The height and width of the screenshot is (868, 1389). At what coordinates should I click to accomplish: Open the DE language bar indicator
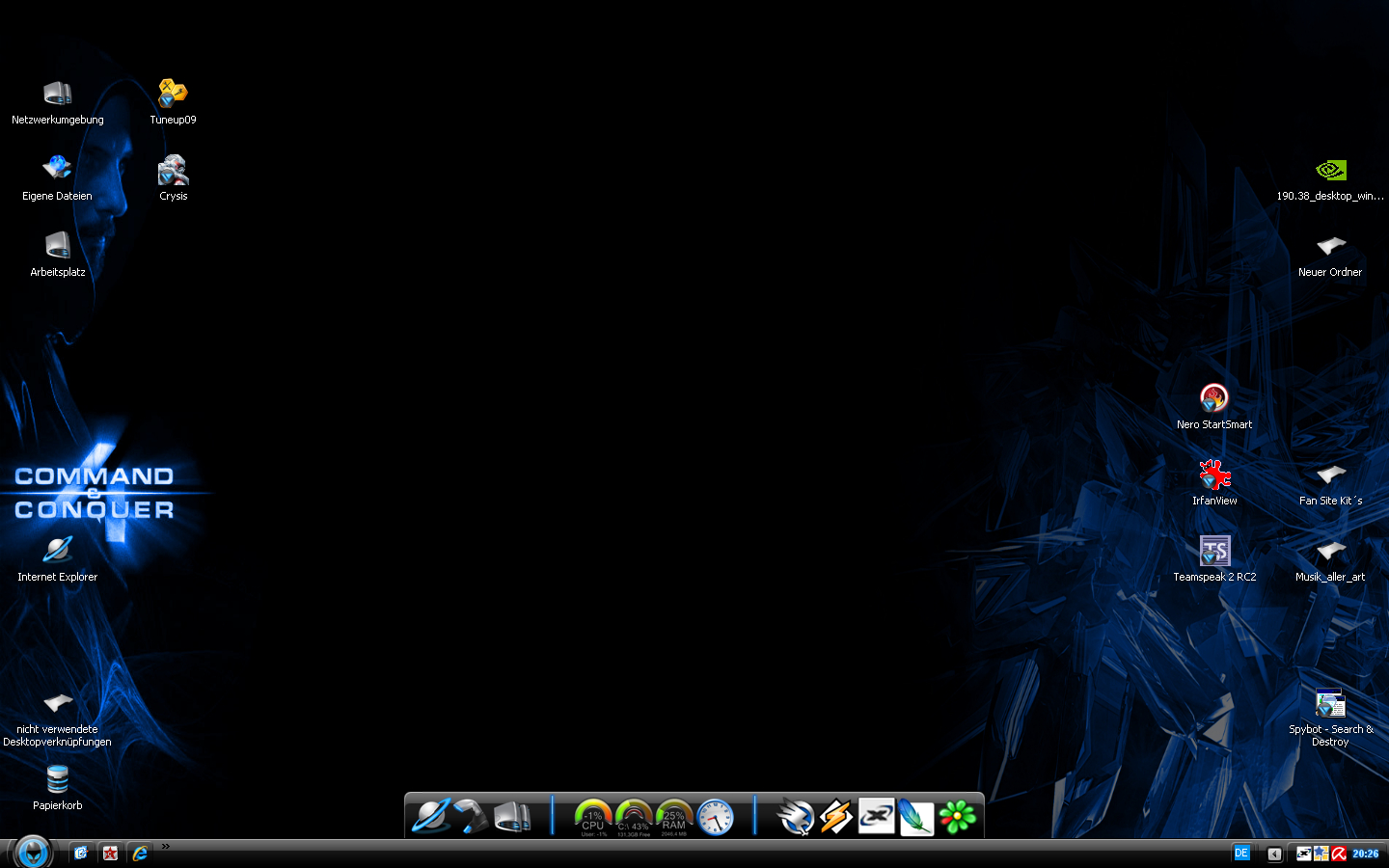coord(1241,854)
